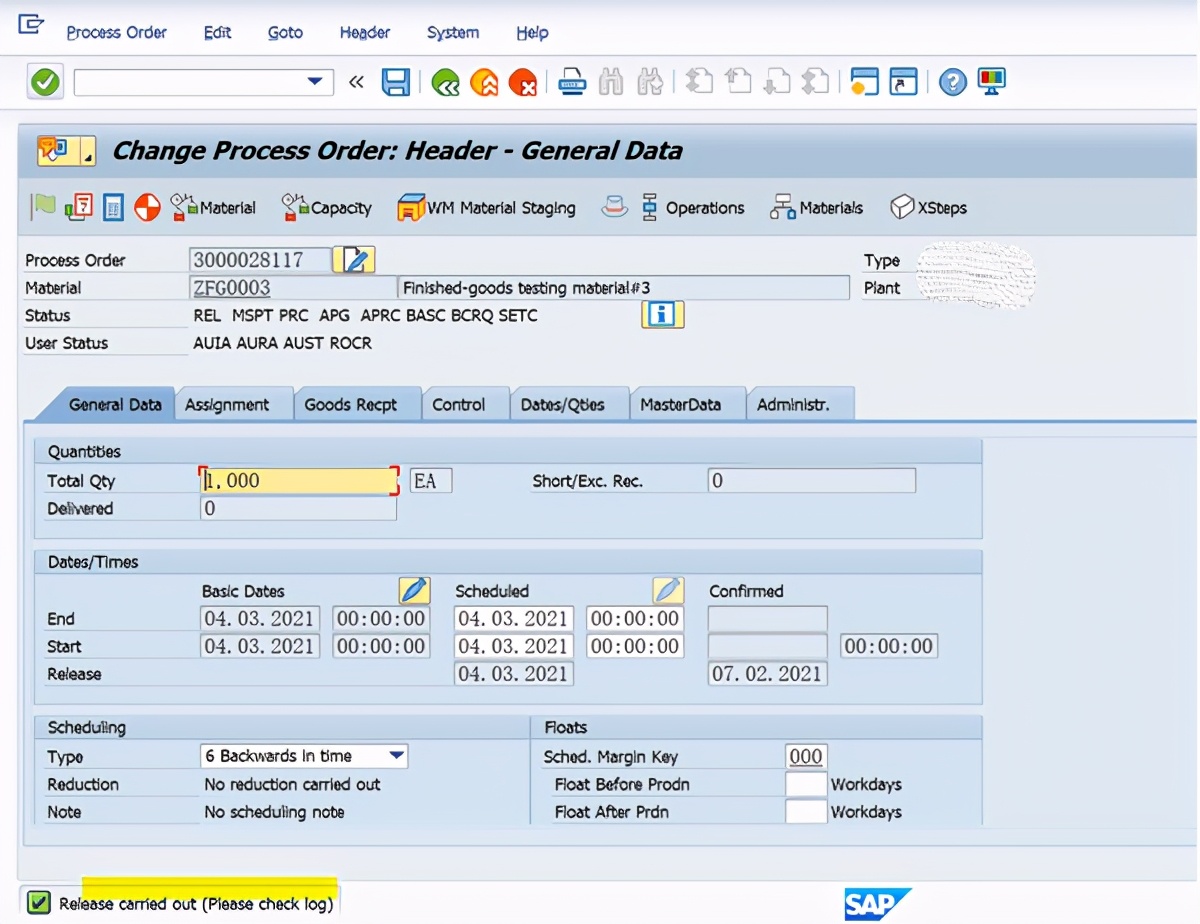Confirm entry with the green checkmark button
The image size is (1200, 924).
(x=44, y=82)
